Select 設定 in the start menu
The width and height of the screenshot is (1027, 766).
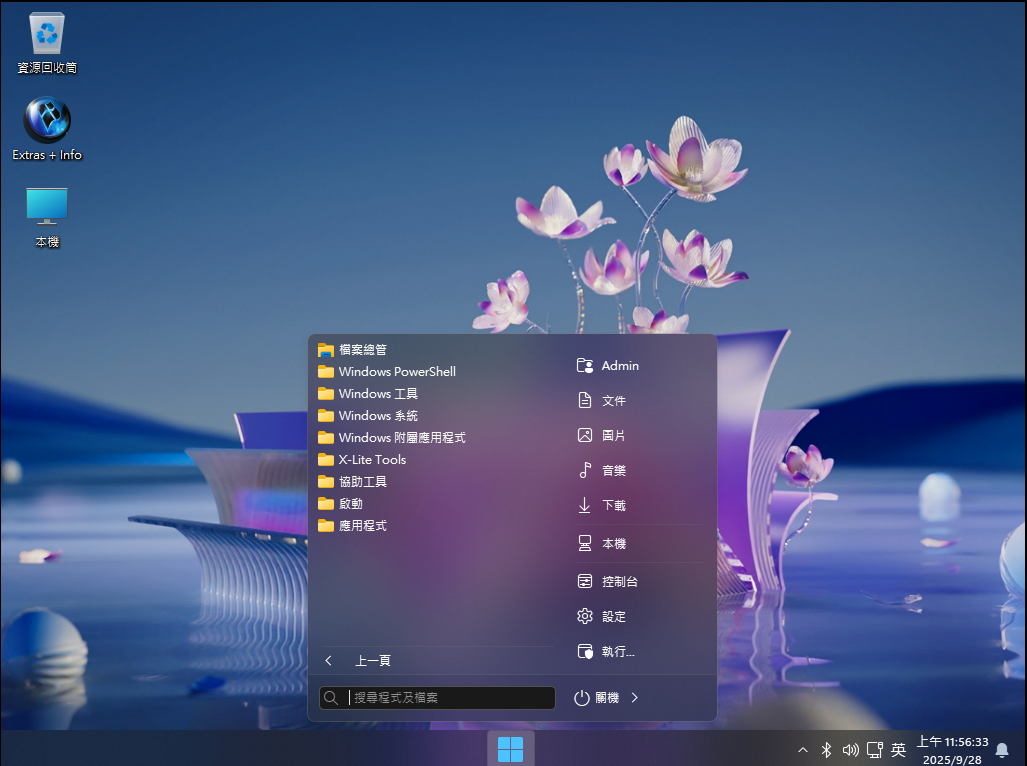point(613,617)
